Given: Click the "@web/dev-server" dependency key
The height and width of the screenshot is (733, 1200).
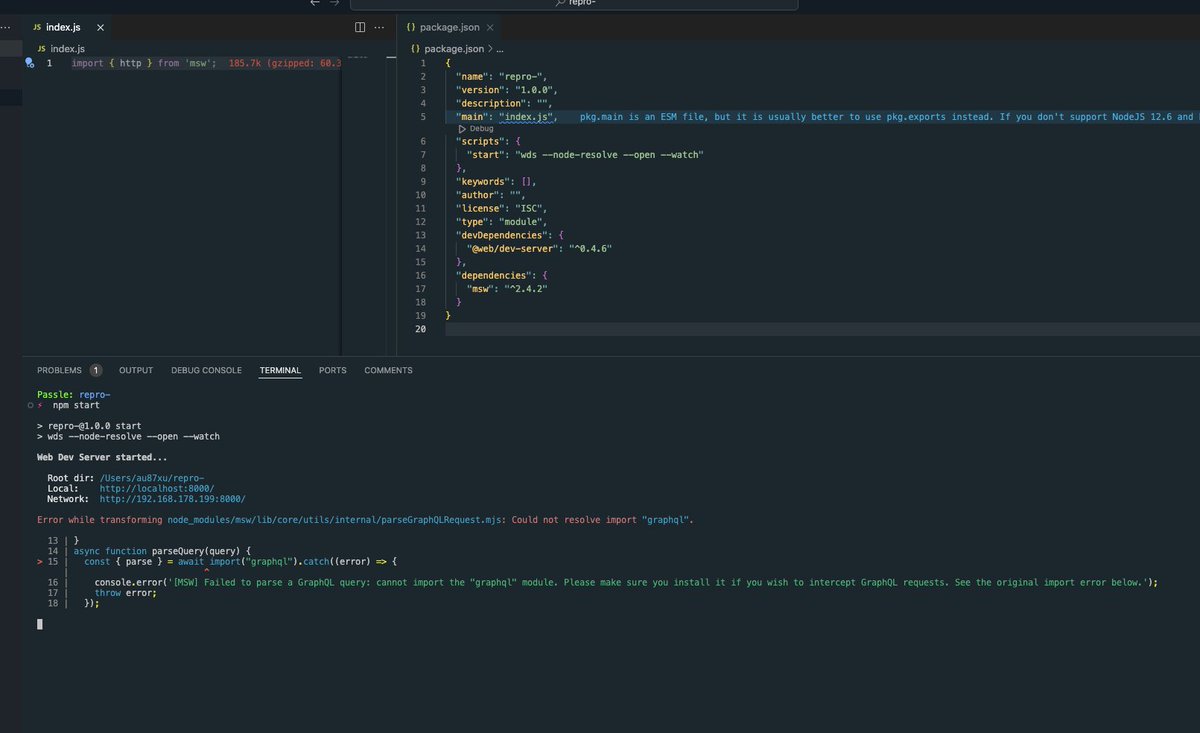Looking at the screenshot, I should (511, 247).
